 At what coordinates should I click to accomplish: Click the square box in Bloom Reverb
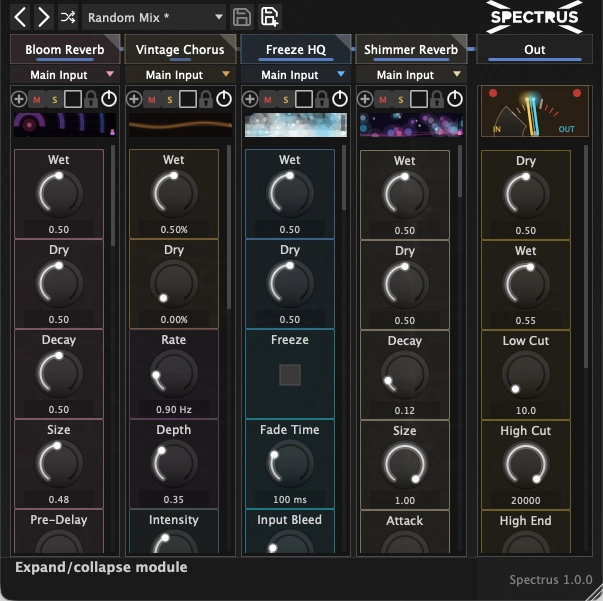(73, 99)
